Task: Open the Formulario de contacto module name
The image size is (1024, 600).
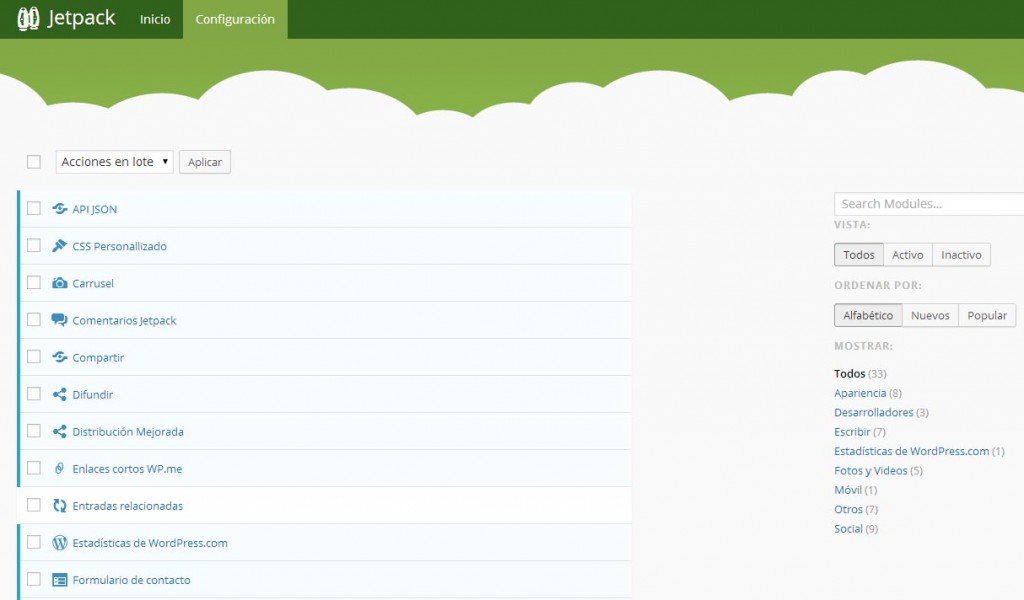Action: 131,580
